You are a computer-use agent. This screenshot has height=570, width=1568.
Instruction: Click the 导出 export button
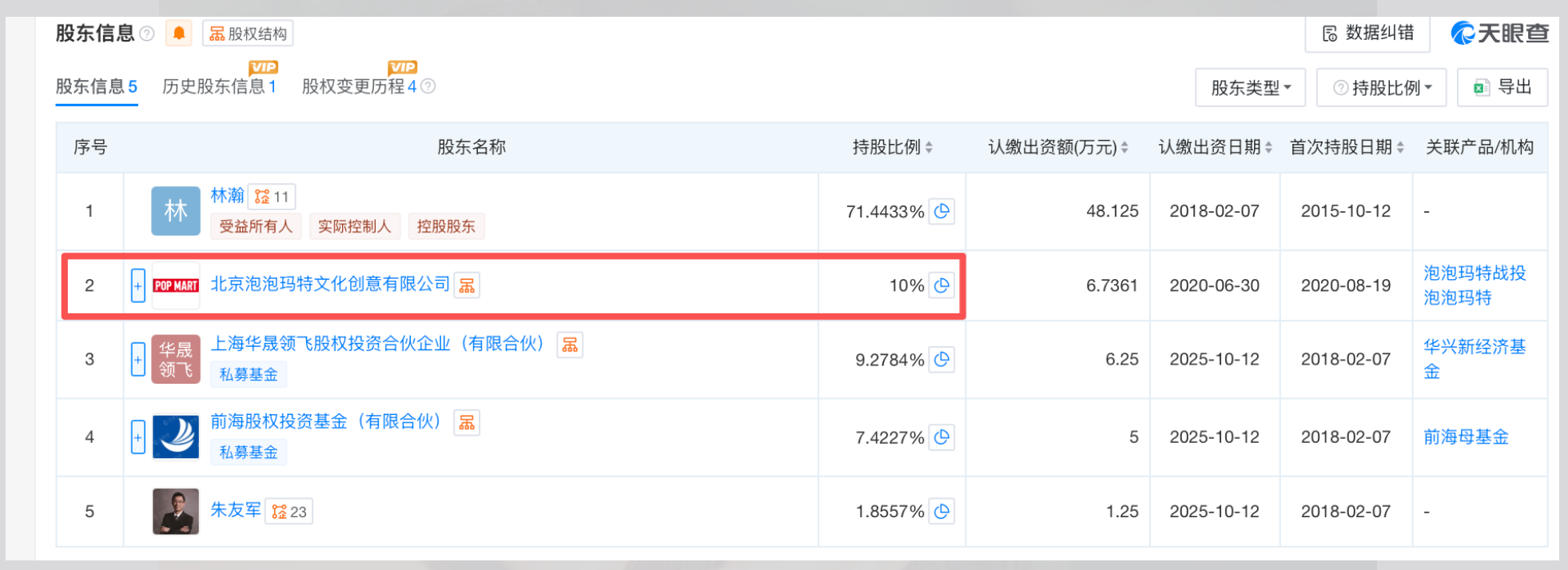click(x=1502, y=87)
